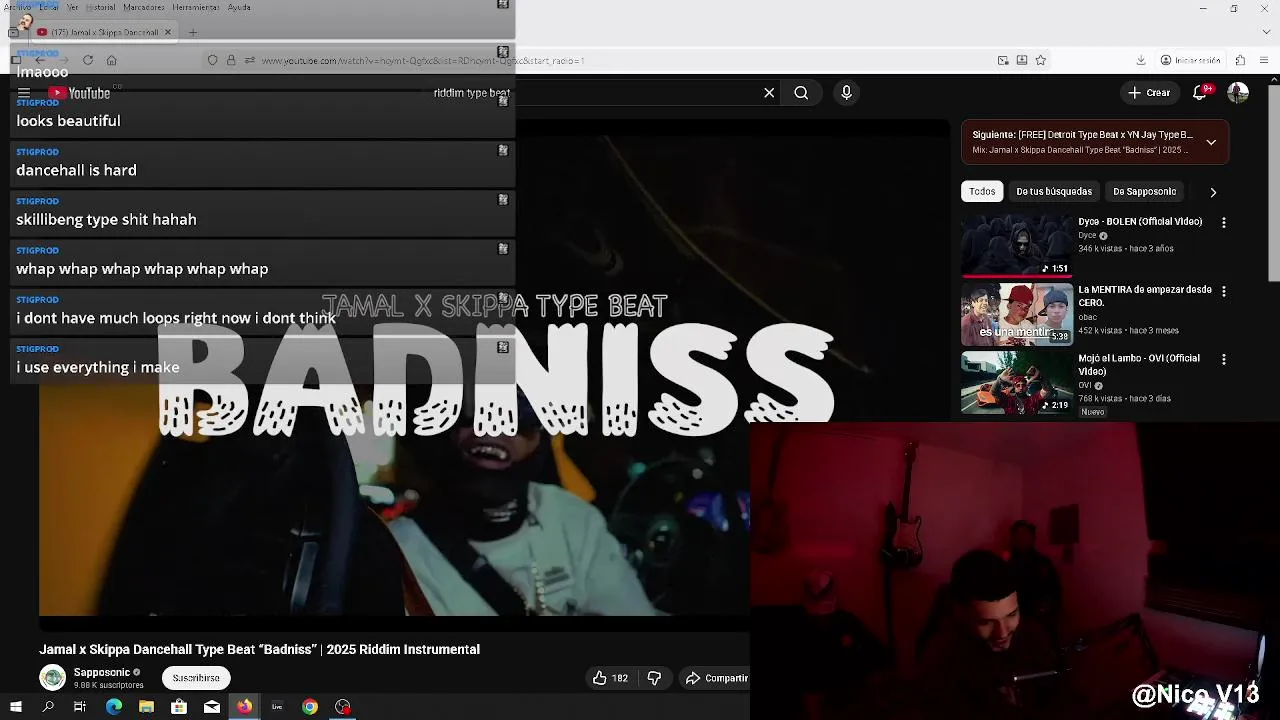Open the Herramientas menu in Firefox
This screenshot has height=720, width=1280.
[196, 7]
